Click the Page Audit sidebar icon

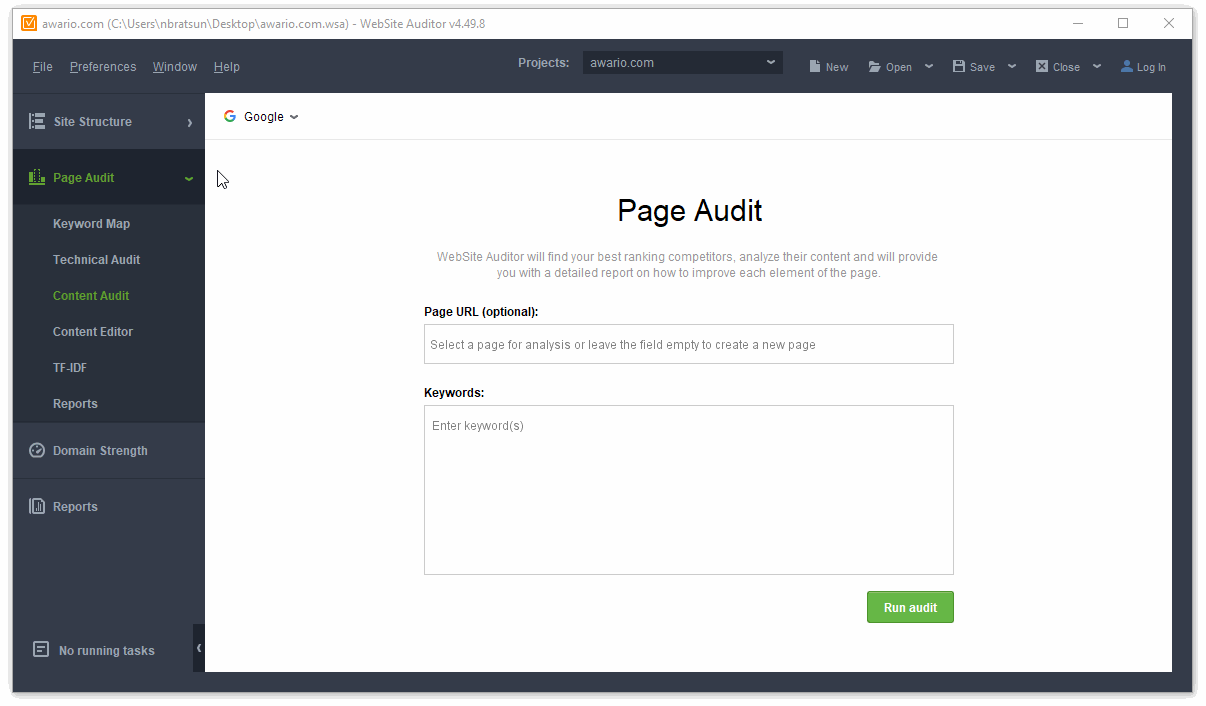[37, 177]
